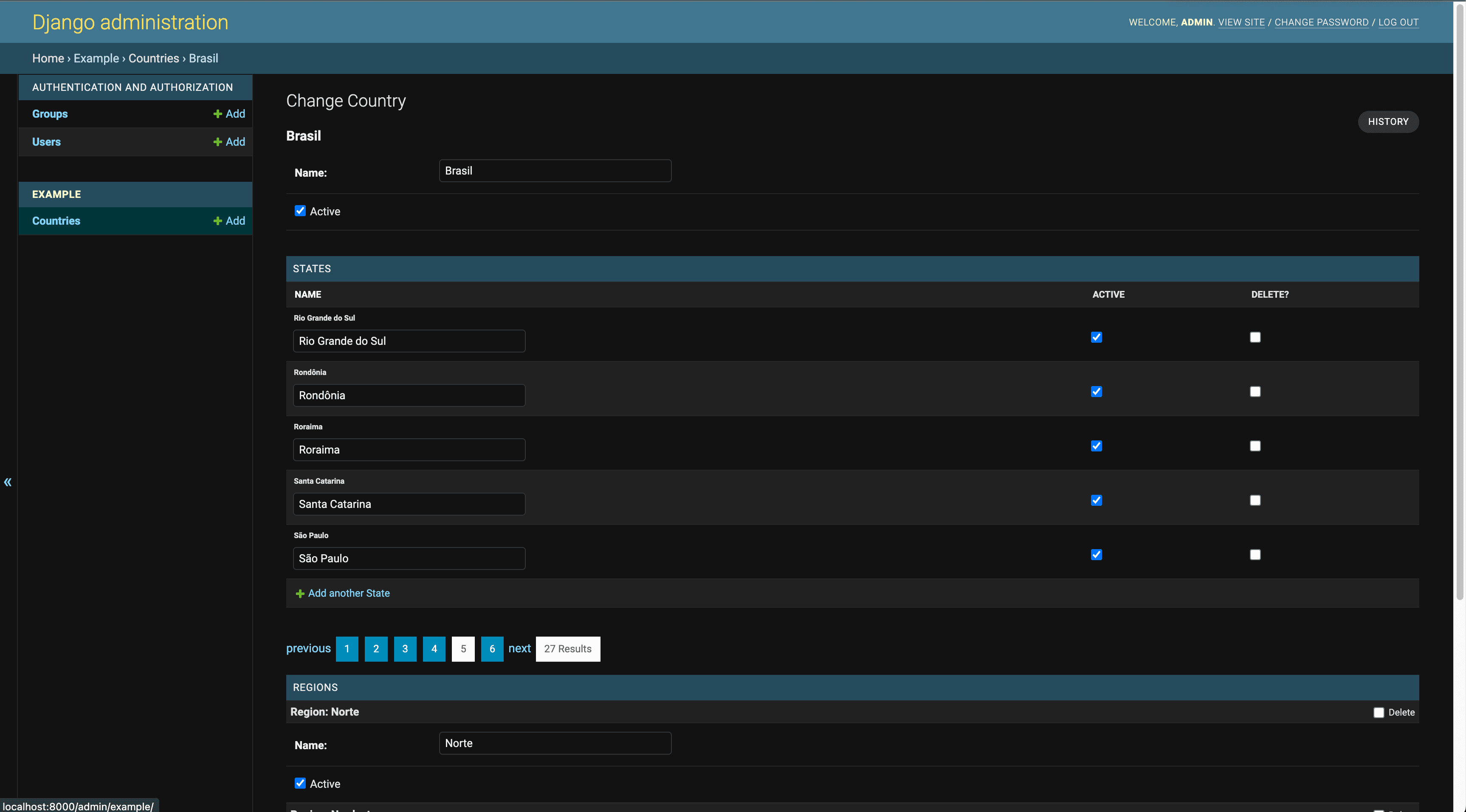
Task: Uncheck Active for Santa Catarina state
Action: point(1096,500)
